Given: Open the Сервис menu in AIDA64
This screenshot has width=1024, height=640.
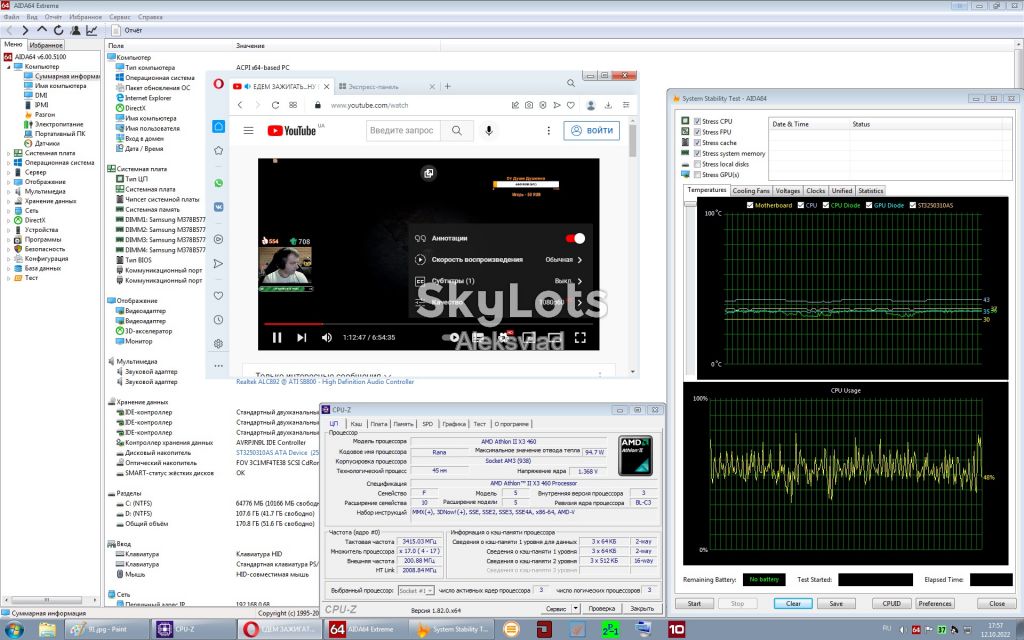Looking at the screenshot, I should tap(120, 17).
